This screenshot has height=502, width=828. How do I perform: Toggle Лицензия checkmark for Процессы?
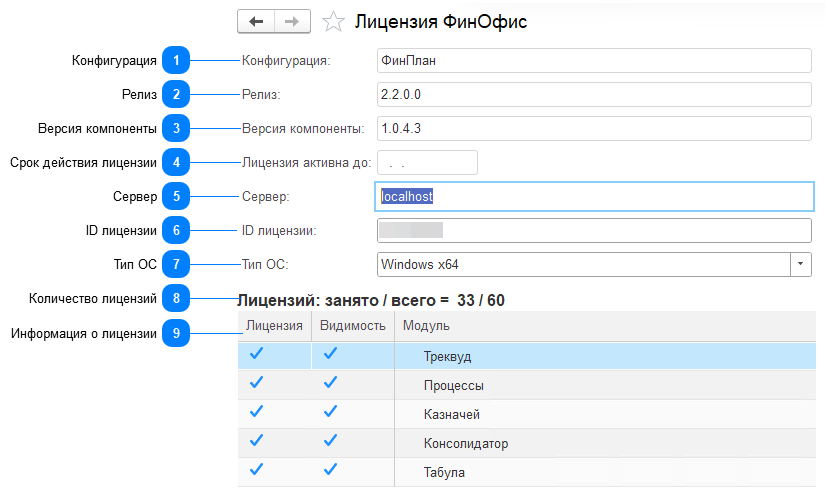pyautogui.click(x=257, y=382)
